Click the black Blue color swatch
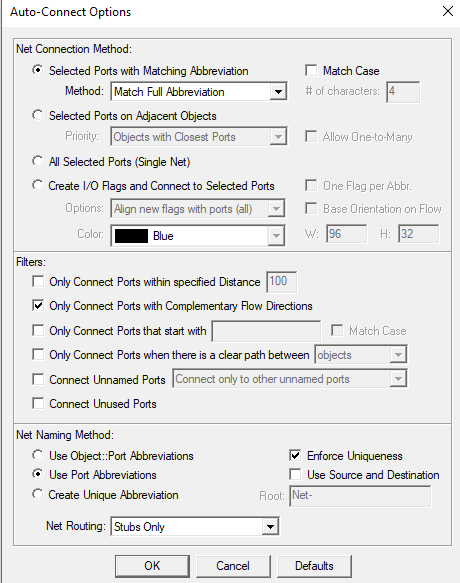The width and height of the screenshot is (460, 583). pos(131,236)
